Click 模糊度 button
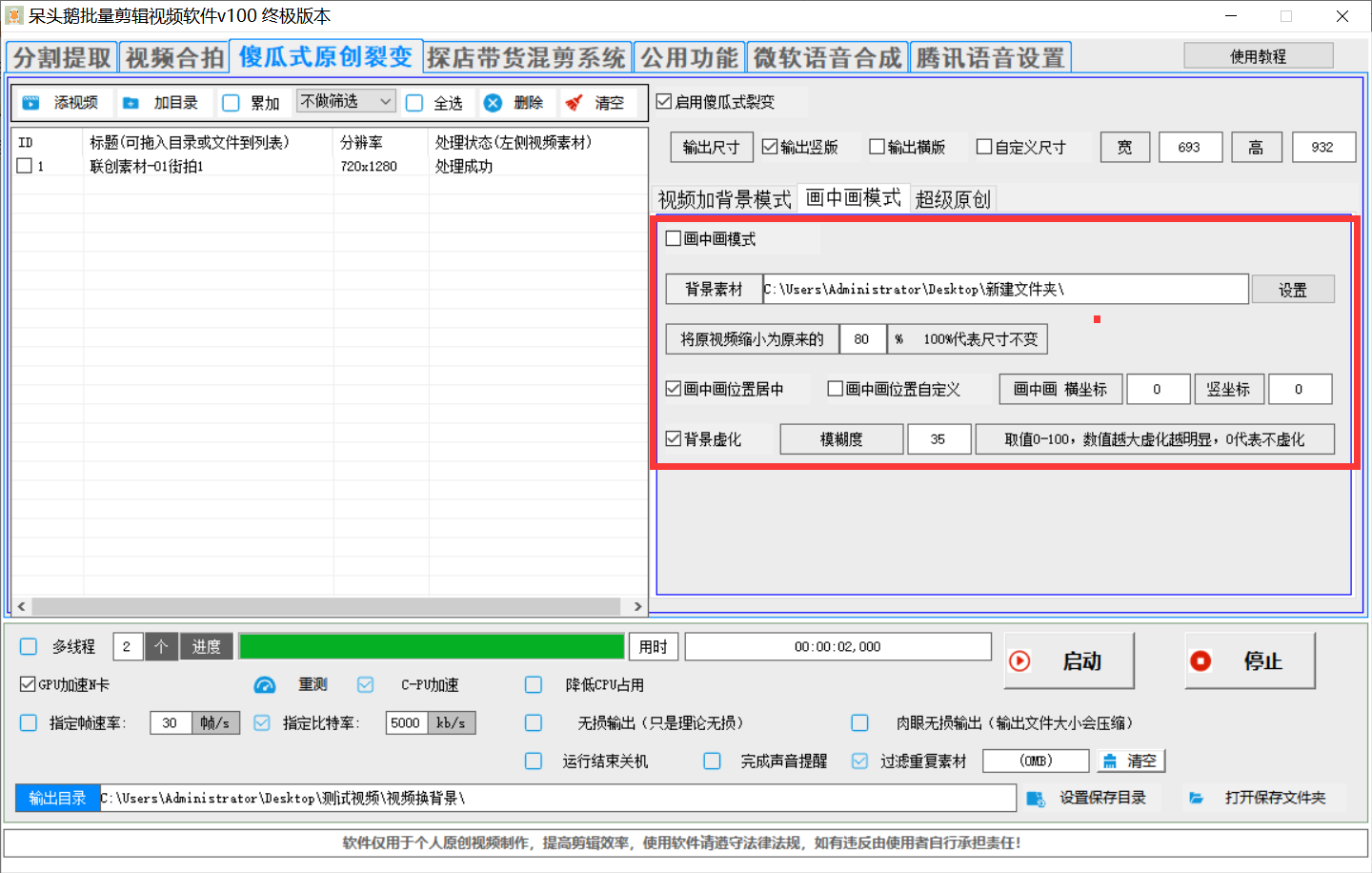Viewport: 1372px width, 873px height. tap(841, 439)
